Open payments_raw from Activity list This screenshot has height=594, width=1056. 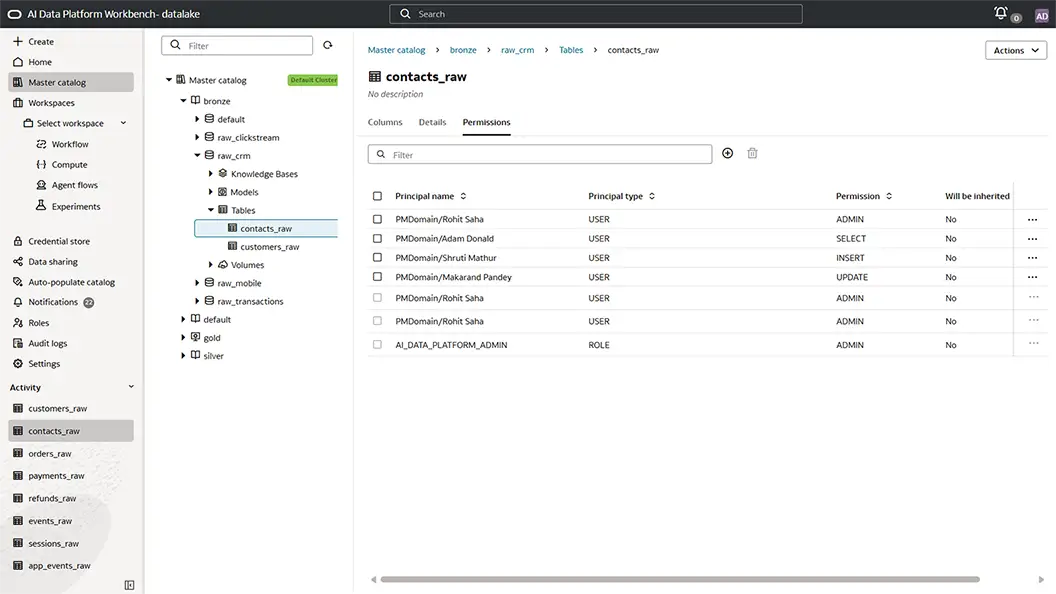(57, 476)
